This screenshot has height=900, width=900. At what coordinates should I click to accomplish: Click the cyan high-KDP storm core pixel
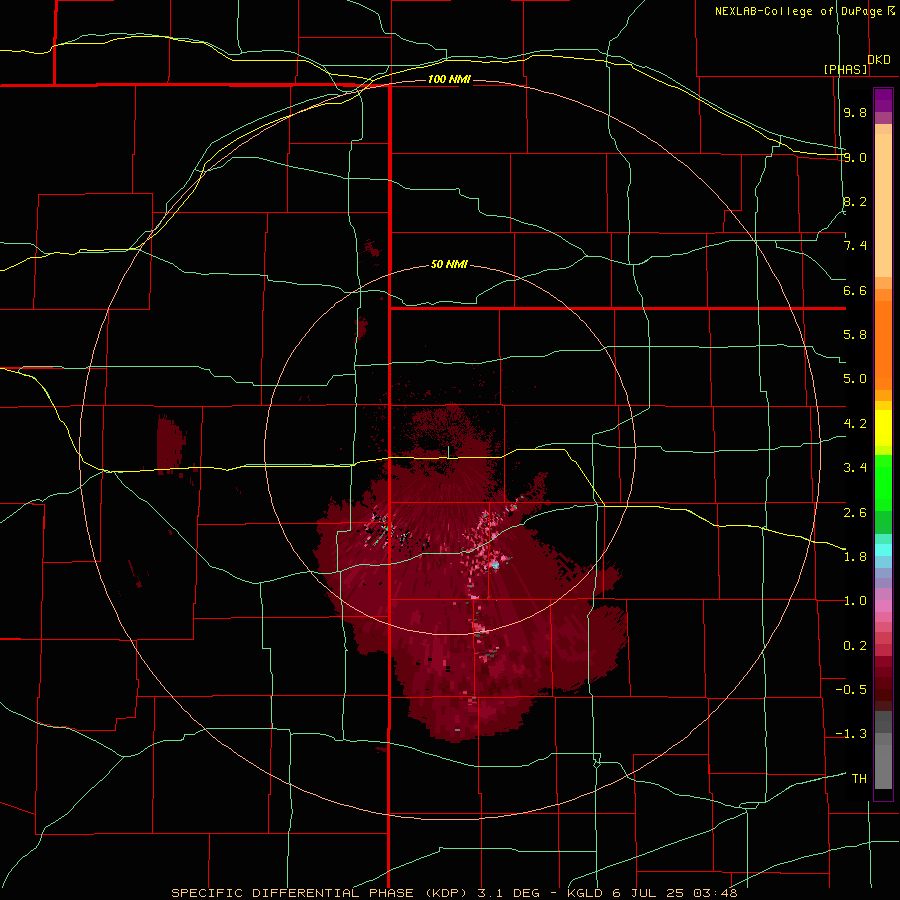[x=495, y=565]
